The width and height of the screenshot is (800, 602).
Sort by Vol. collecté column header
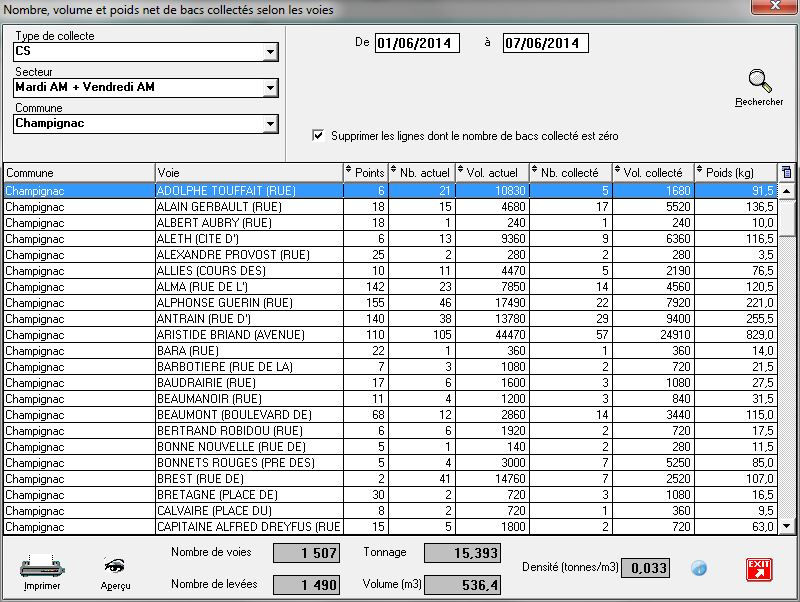pyautogui.click(x=653, y=172)
